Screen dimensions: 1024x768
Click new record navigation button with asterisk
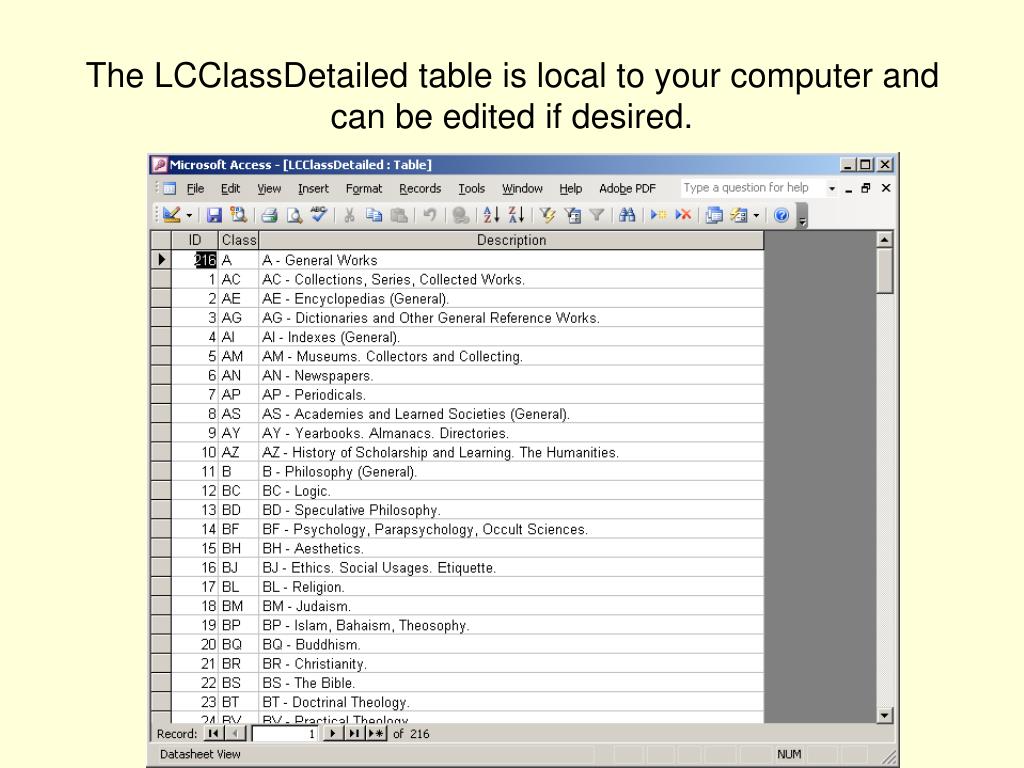tap(376, 733)
